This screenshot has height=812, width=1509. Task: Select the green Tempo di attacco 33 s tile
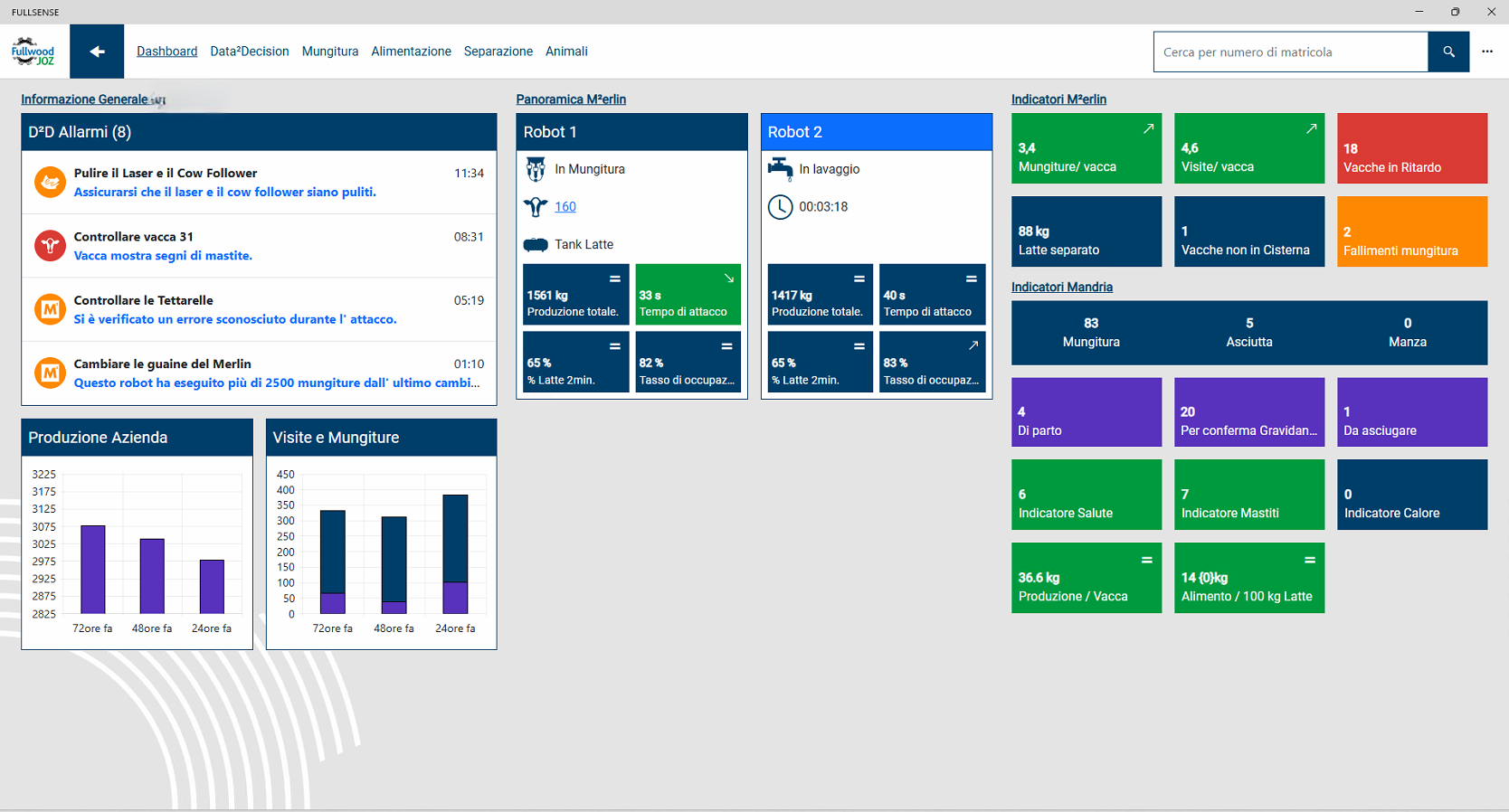tap(688, 294)
